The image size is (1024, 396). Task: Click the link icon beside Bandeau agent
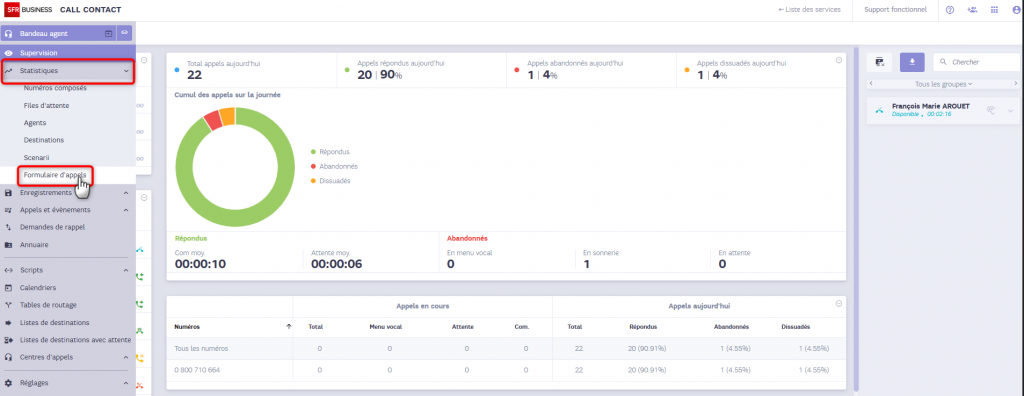tap(124, 32)
